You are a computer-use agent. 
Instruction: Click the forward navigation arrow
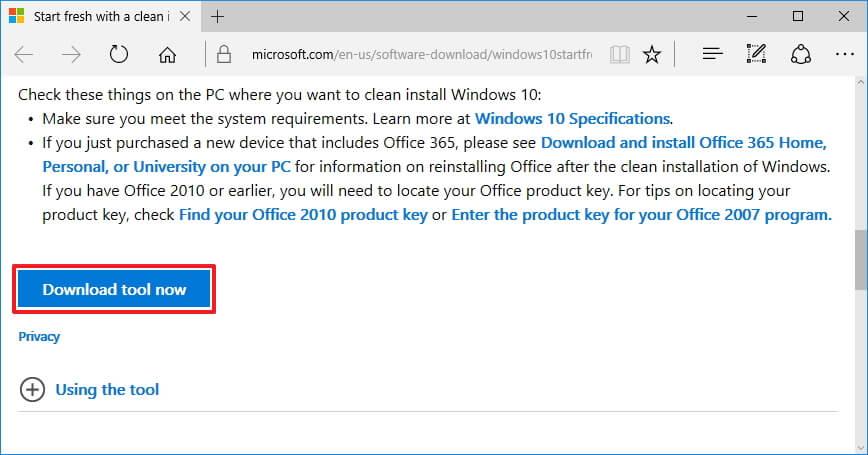click(71, 54)
